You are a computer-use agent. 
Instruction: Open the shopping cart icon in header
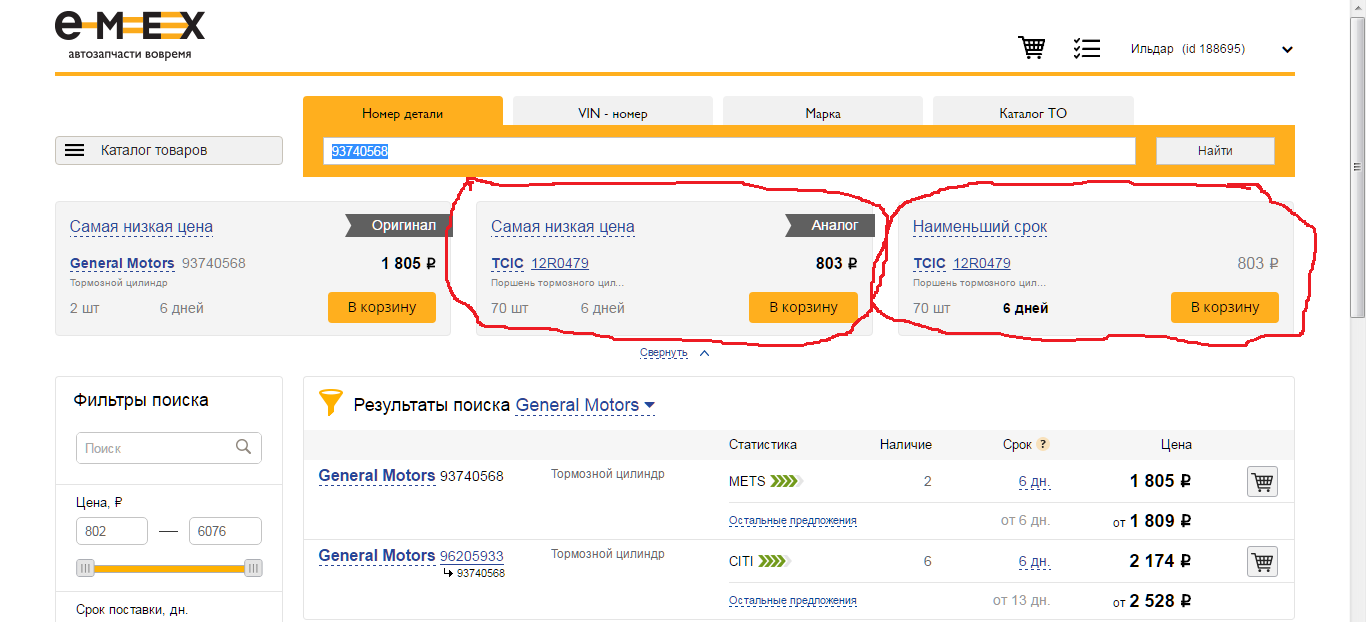[x=1032, y=47]
